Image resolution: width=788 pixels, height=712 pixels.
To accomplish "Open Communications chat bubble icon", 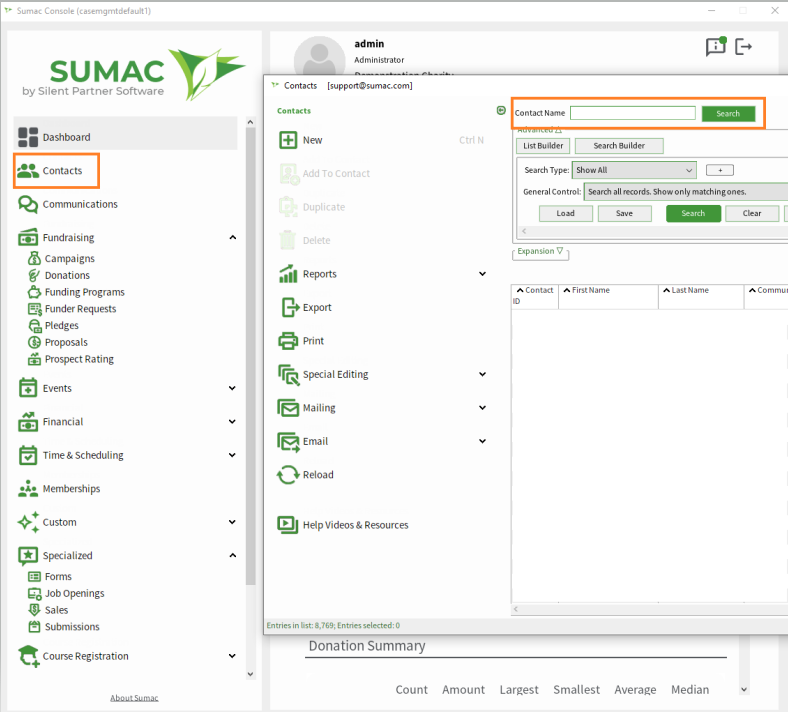I will (x=28, y=204).
